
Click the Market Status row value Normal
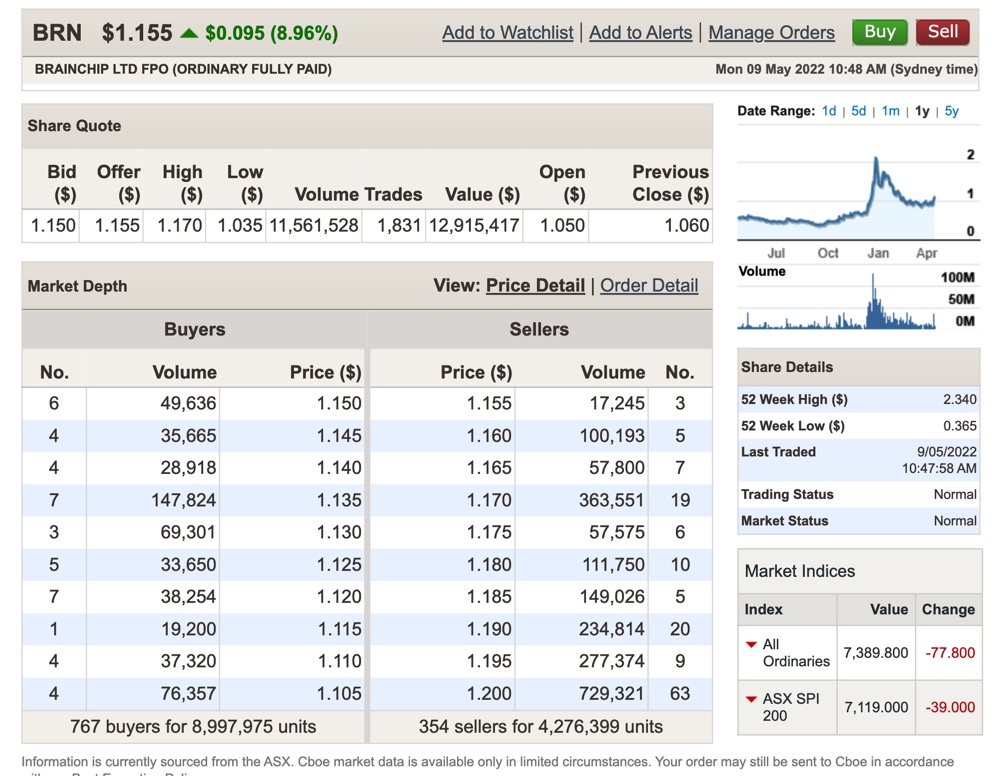click(x=955, y=521)
